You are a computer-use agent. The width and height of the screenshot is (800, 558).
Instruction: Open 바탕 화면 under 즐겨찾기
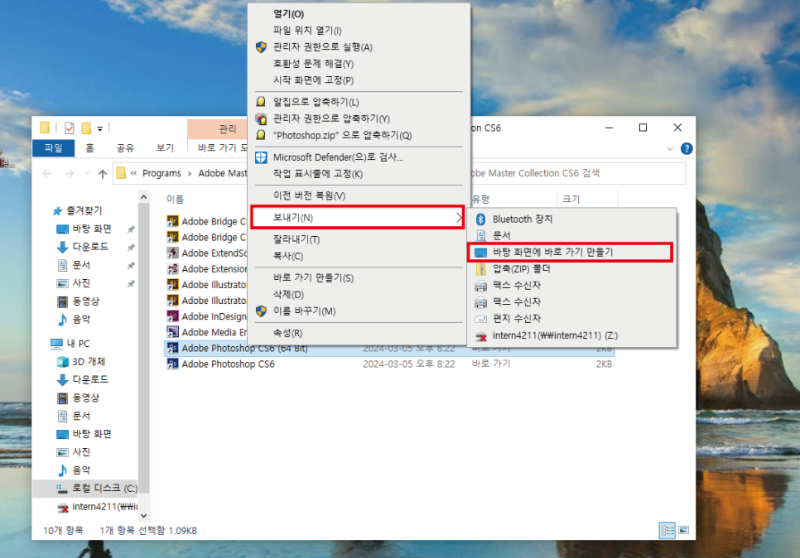[91, 229]
